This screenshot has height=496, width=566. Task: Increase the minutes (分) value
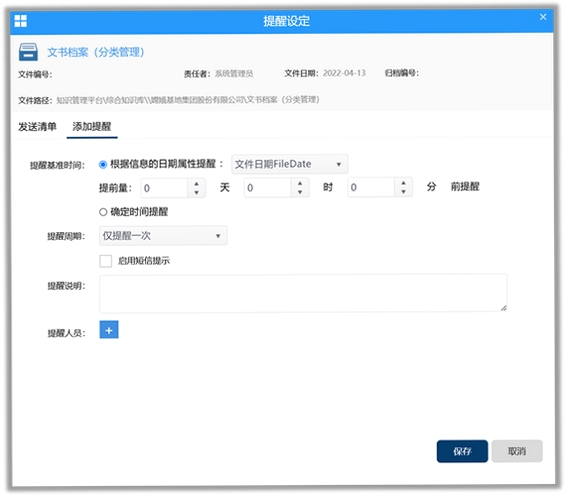point(404,183)
